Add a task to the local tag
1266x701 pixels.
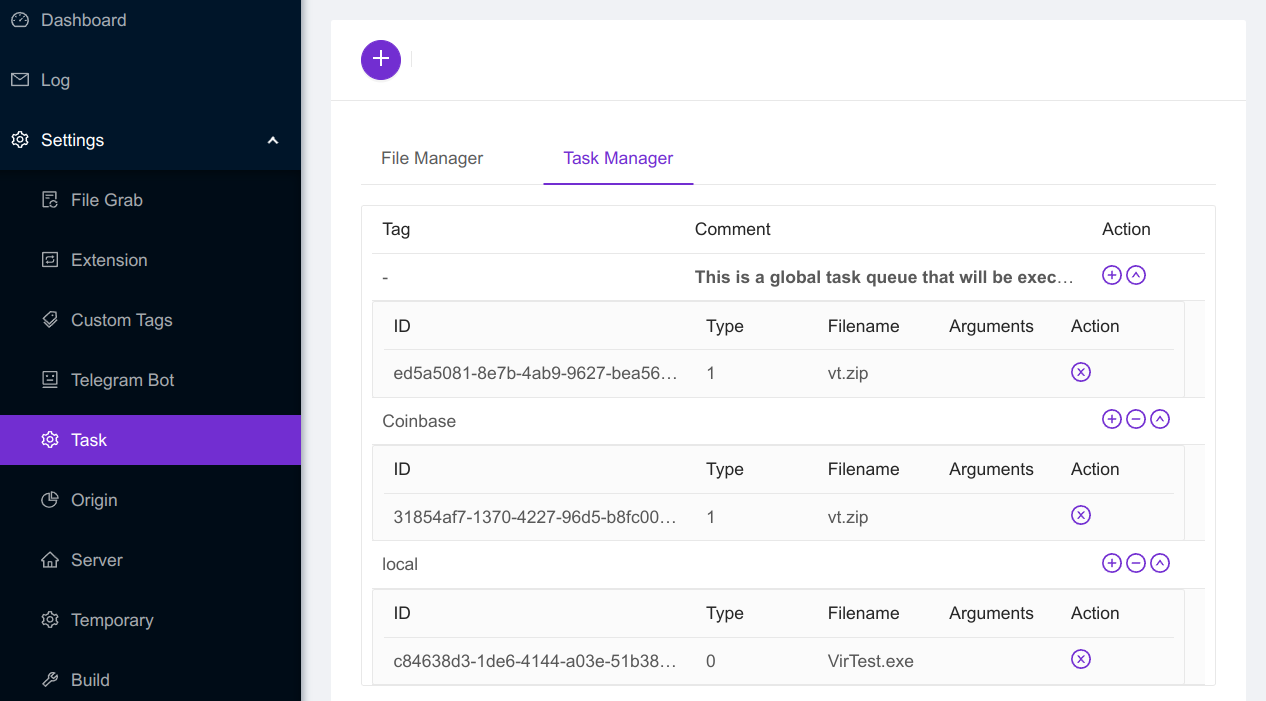[1111, 563]
